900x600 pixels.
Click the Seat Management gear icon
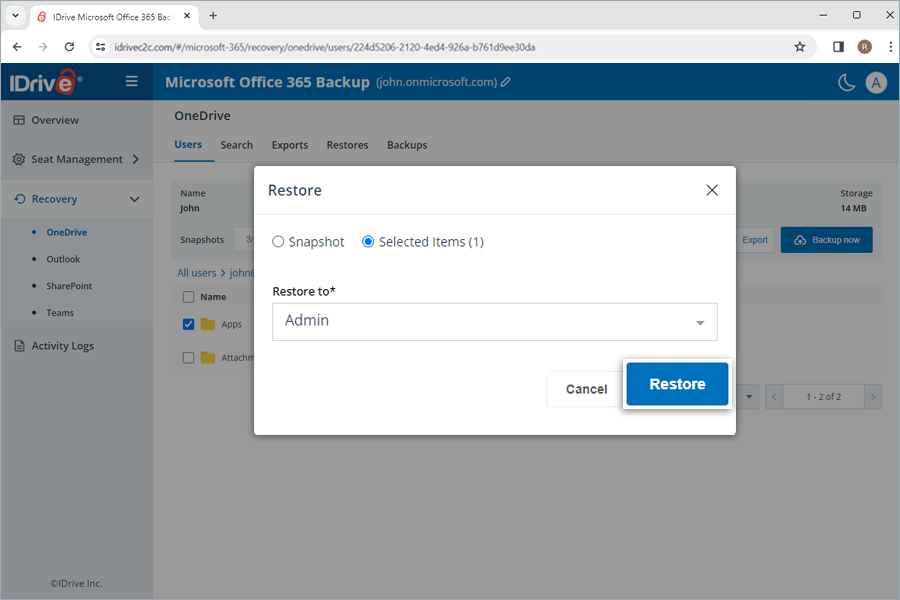click(19, 159)
